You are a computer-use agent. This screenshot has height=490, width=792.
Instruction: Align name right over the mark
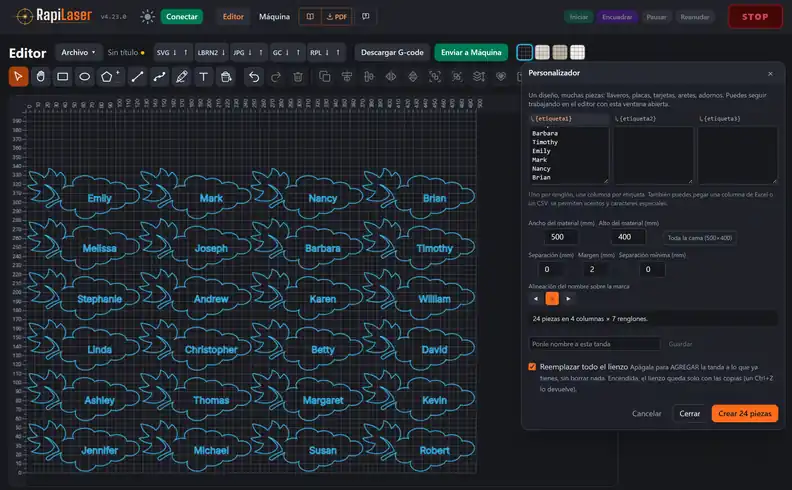(568, 299)
